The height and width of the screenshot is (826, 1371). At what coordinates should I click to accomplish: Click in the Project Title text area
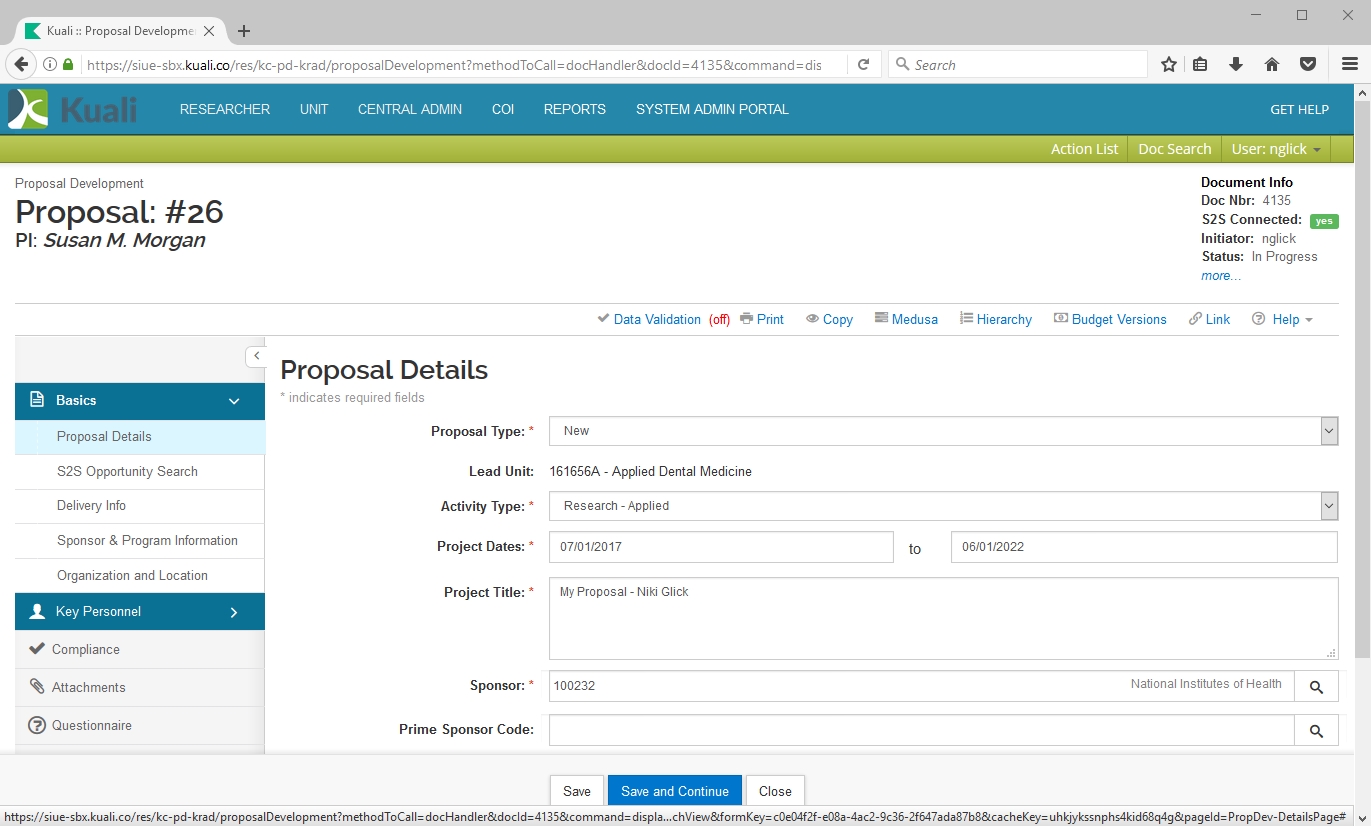943,618
